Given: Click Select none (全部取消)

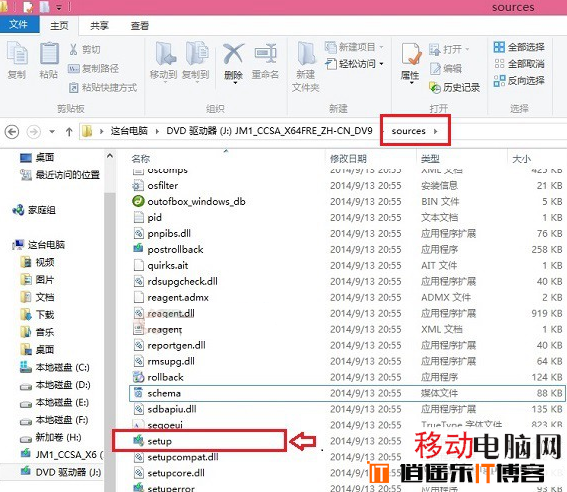Looking at the screenshot, I should pos(519,64).
